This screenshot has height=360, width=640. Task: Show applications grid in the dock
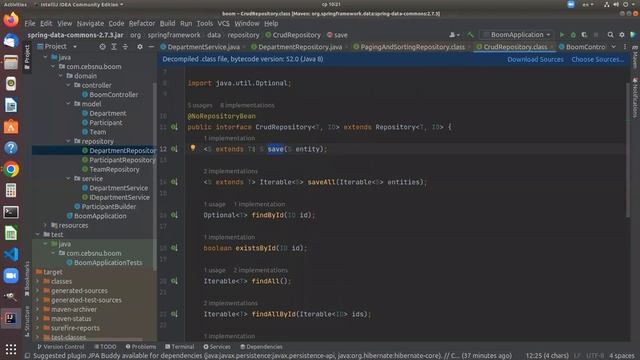[x=11, y=349]
